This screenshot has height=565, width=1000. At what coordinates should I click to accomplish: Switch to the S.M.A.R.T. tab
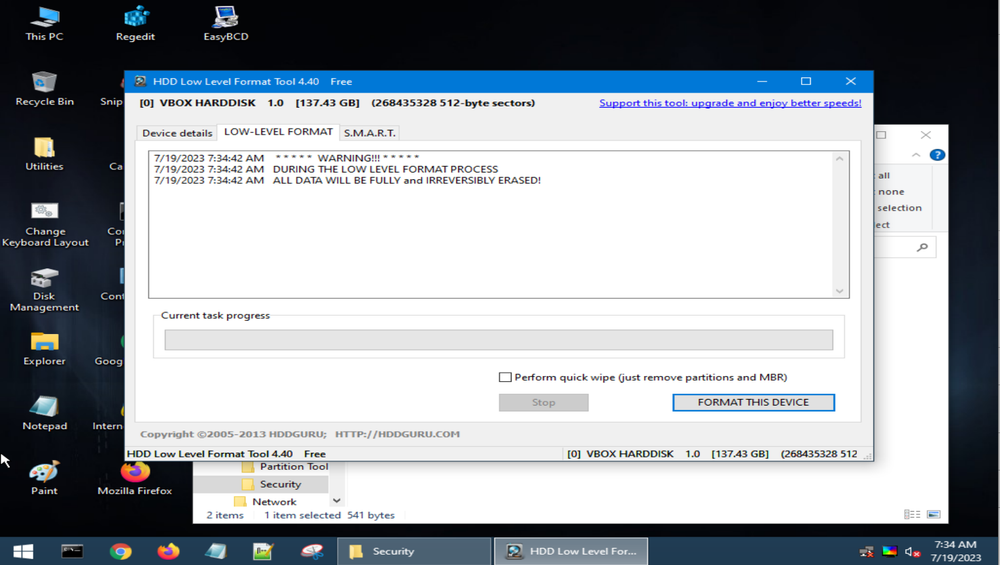click(369, 133)
